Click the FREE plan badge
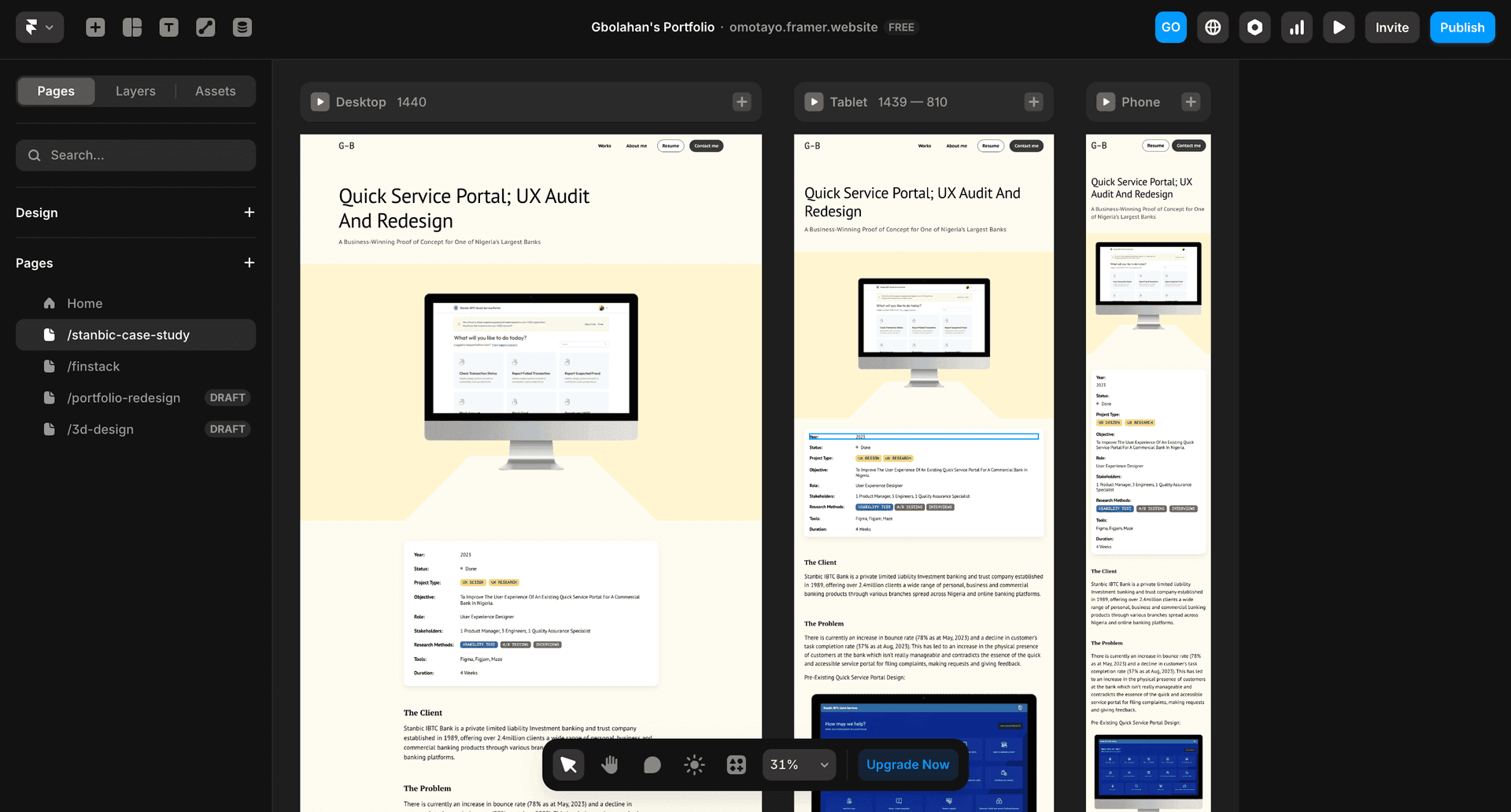1511x812 pixels. click(901, 28)
